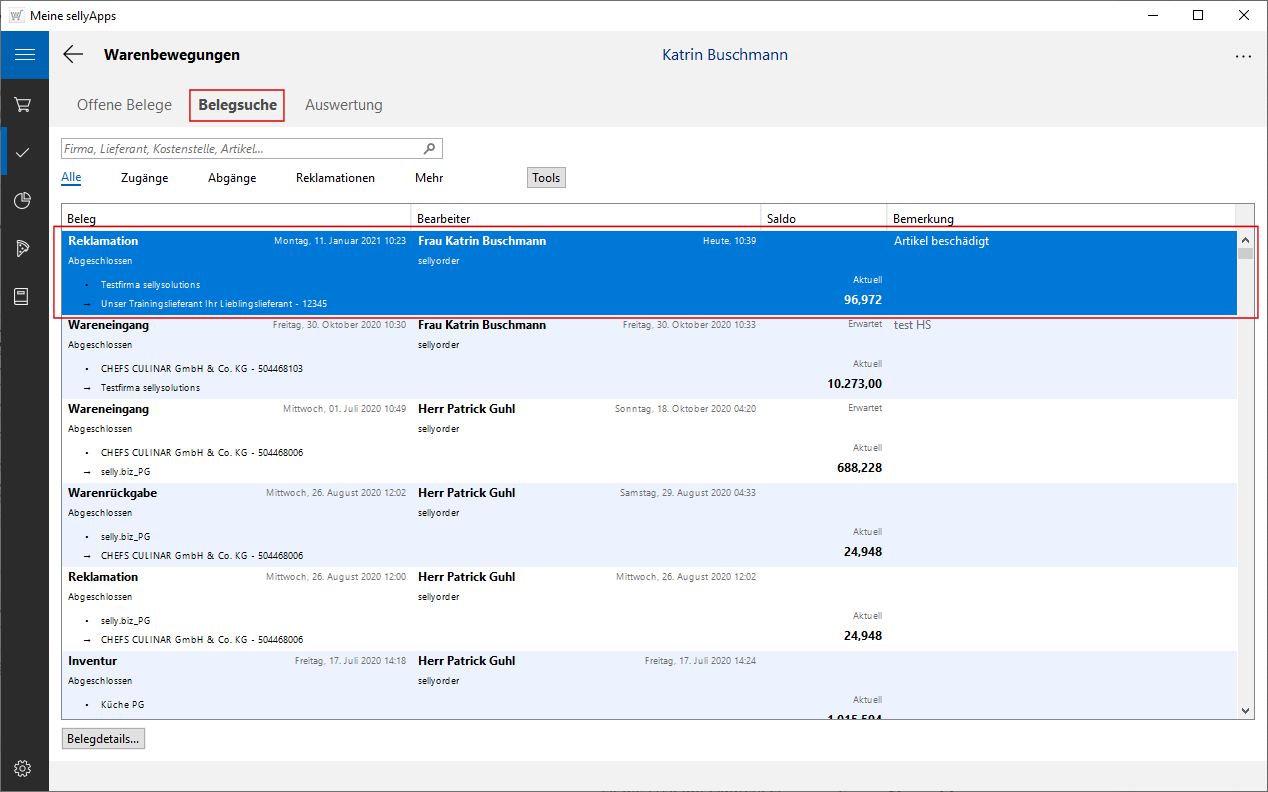Click the search magnifier icon
Viewport: 1268px width, 792px height.
click(429, 149)
